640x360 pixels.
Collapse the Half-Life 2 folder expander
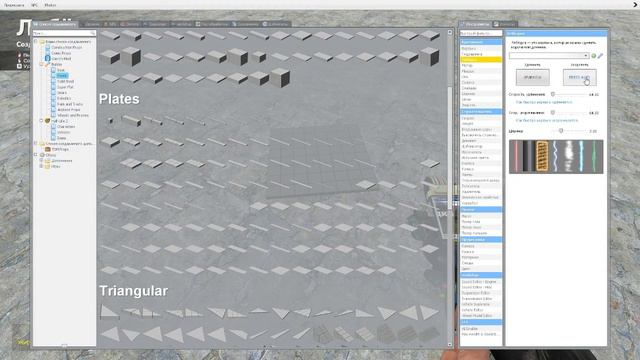41,121
